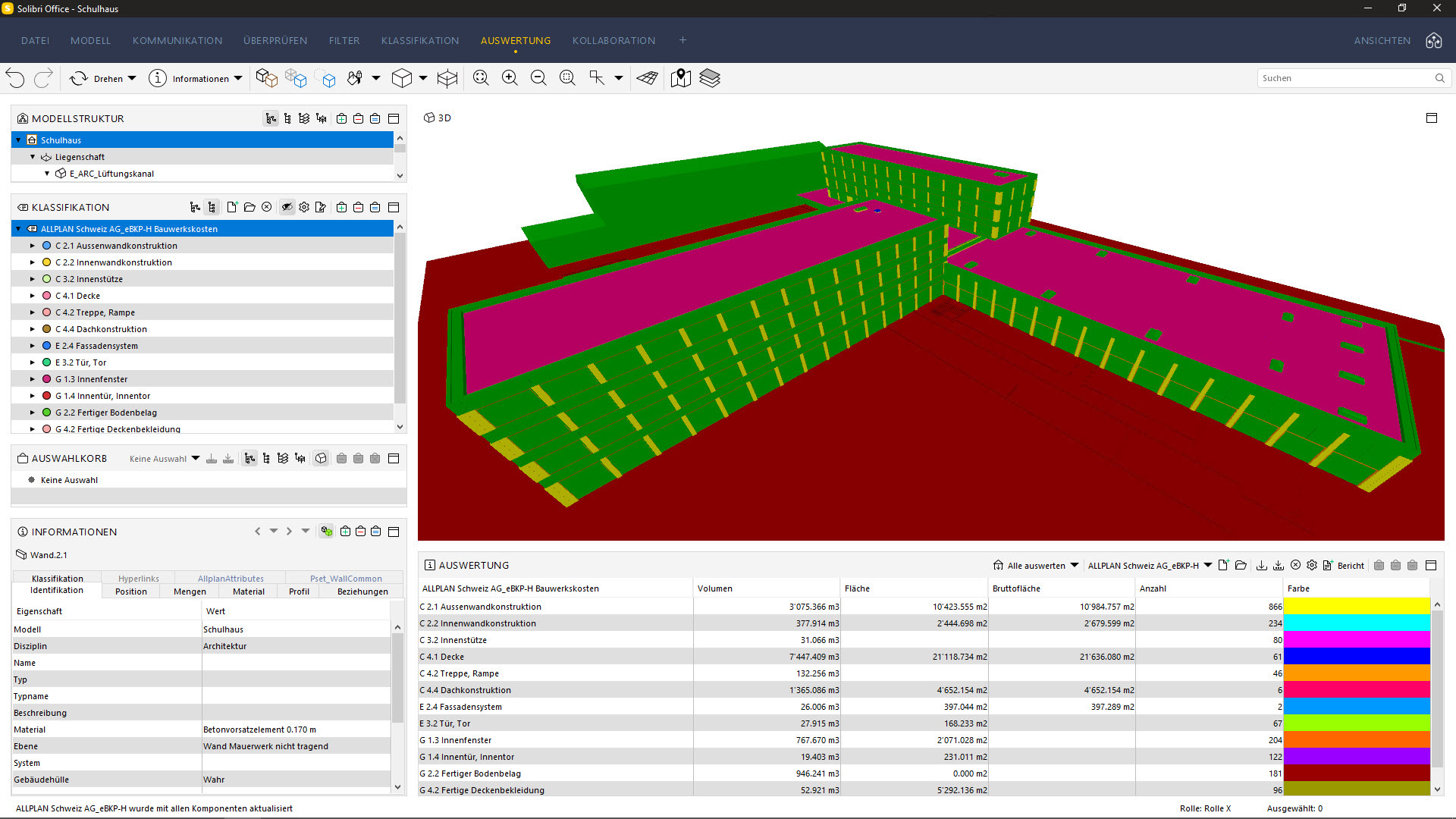The width and height of the screenshot is (1456, 819).
Task: Click the show-all components cube icon
Action: [266, 78]
